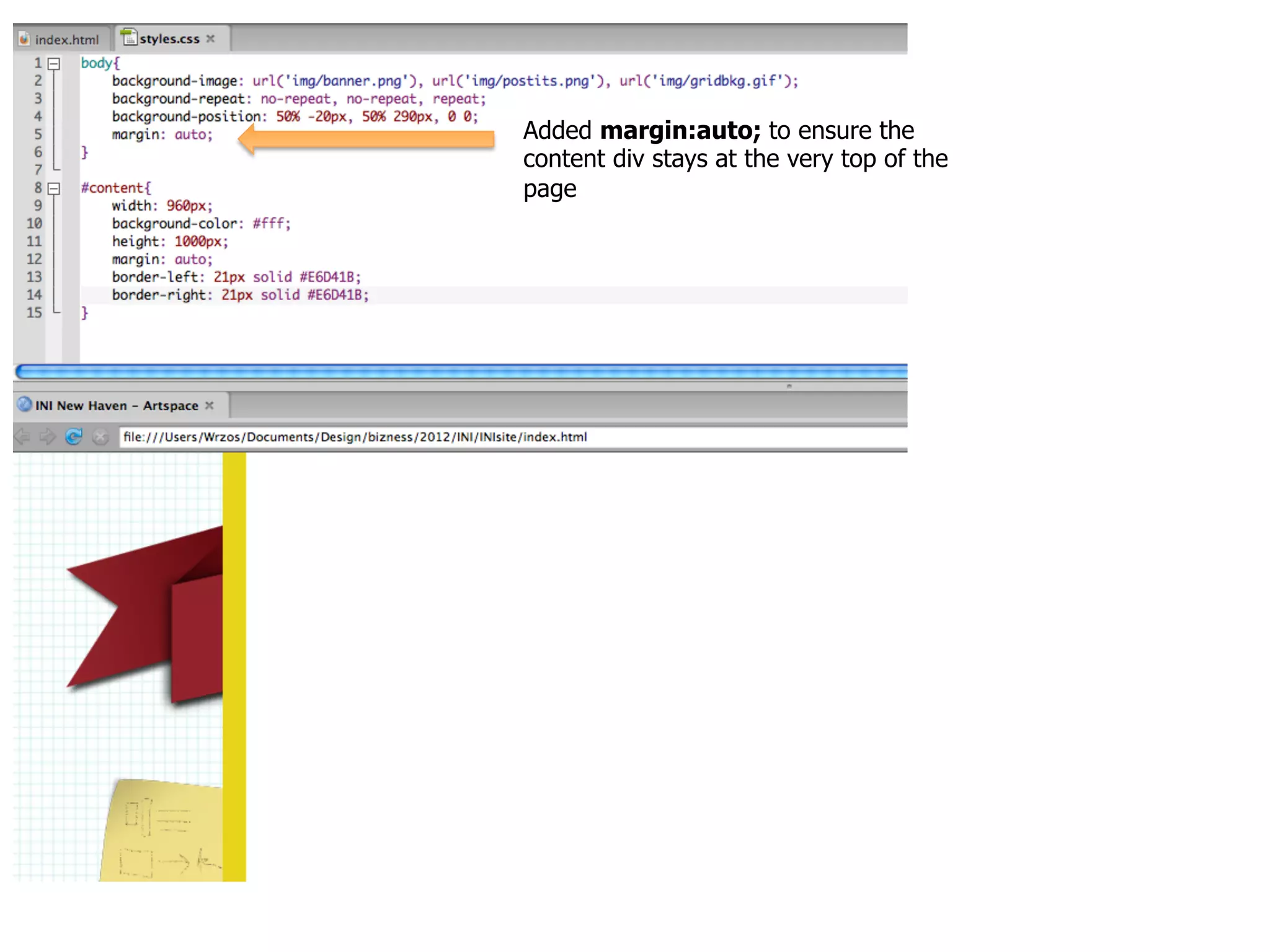Click the red ribbon banner image in the preview
The height and width of the screenshot is (952, 1270).
[x=145, y=614]
